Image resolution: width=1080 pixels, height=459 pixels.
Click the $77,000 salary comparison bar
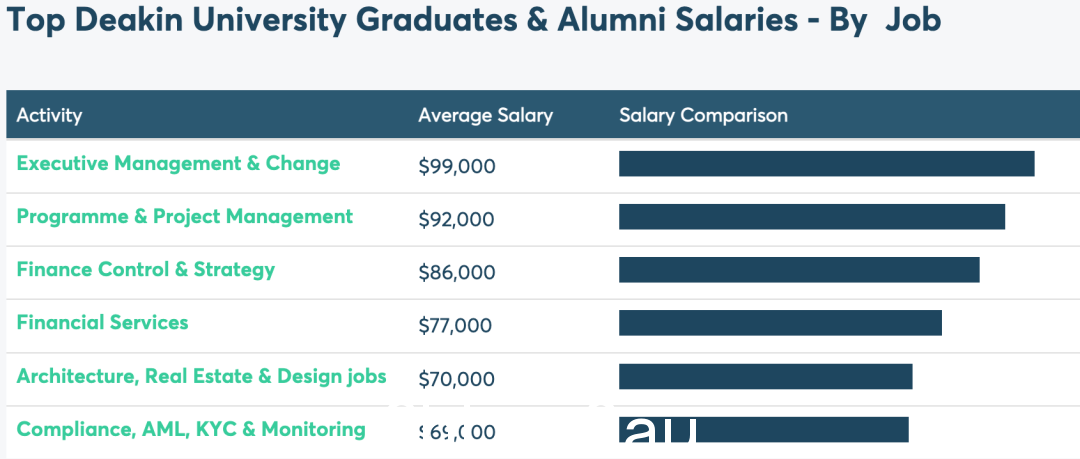780,323
